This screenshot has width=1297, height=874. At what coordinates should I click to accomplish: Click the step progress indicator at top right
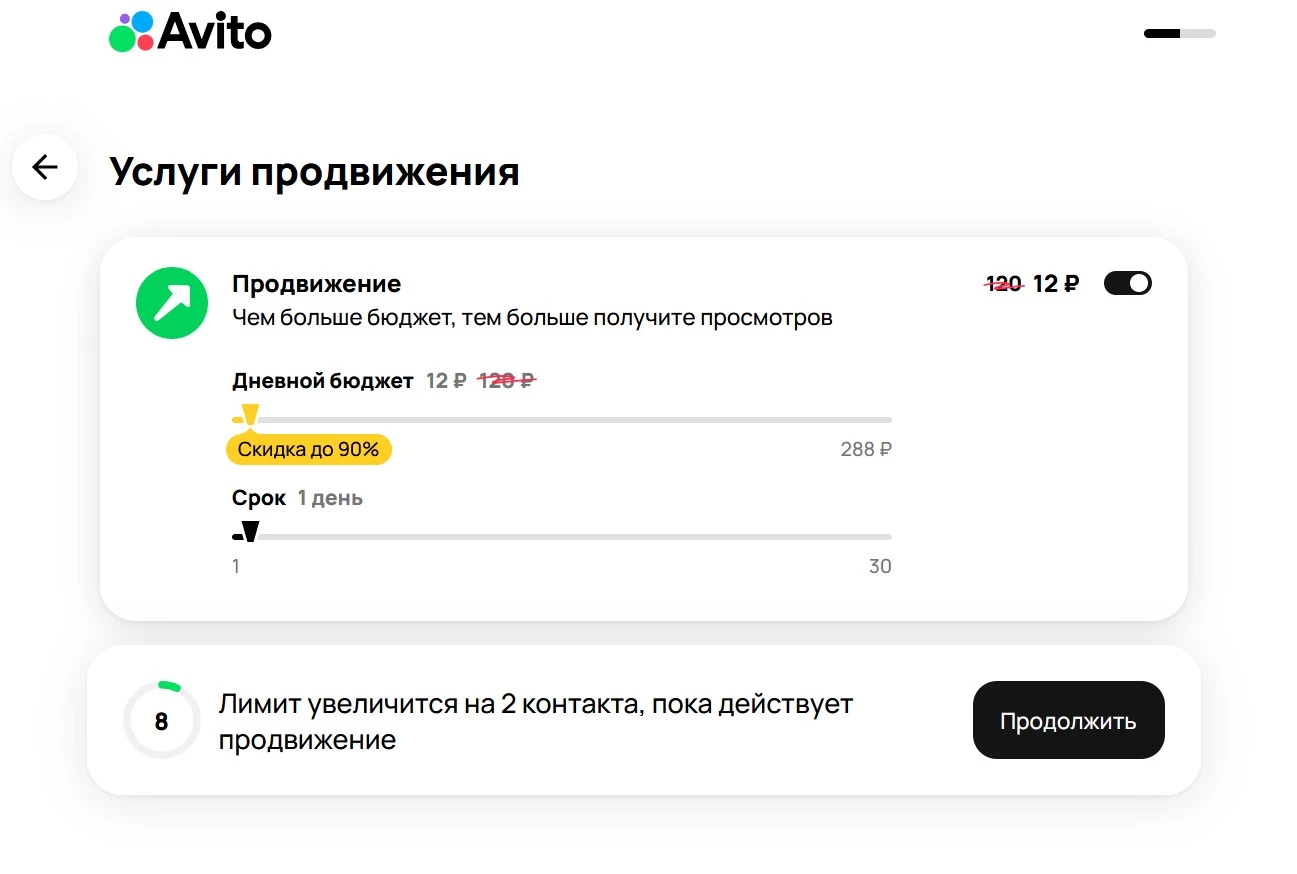pos(1179,34)
